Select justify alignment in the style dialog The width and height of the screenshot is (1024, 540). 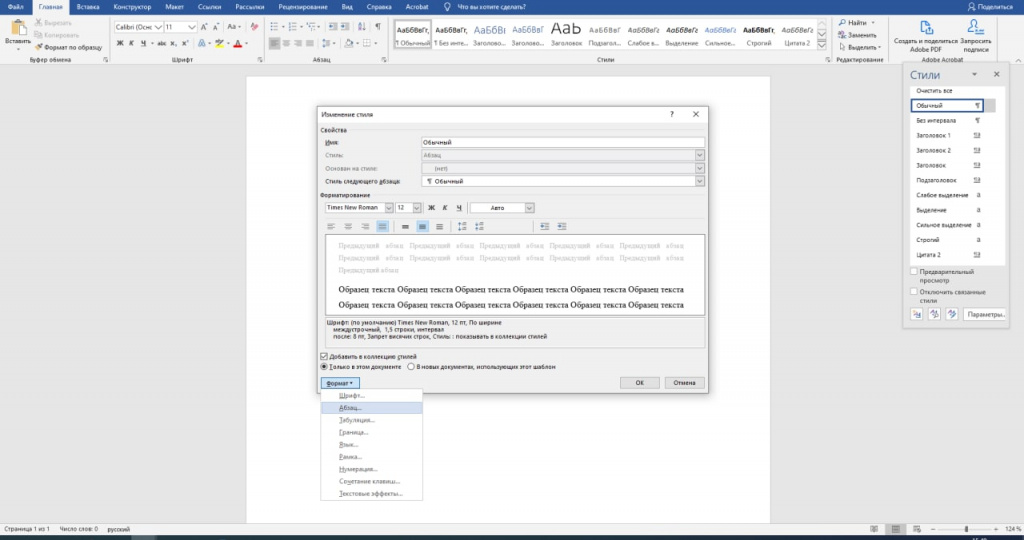pyautogui.click(x=382, y=227)
